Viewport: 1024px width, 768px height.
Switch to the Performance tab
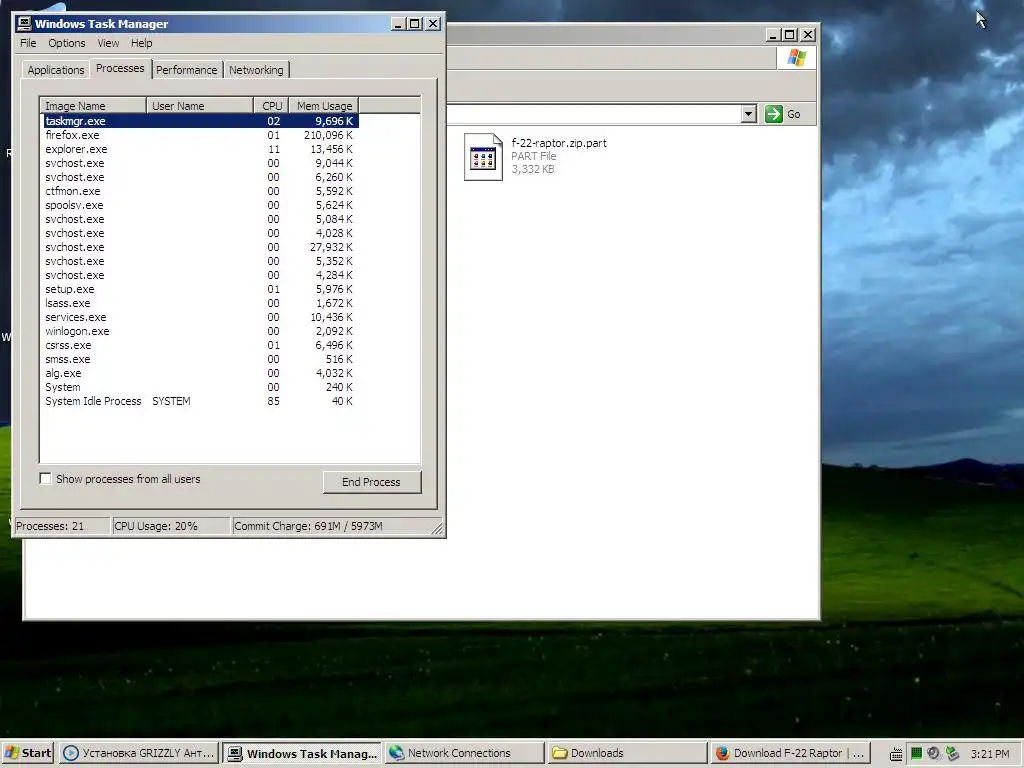187,70
